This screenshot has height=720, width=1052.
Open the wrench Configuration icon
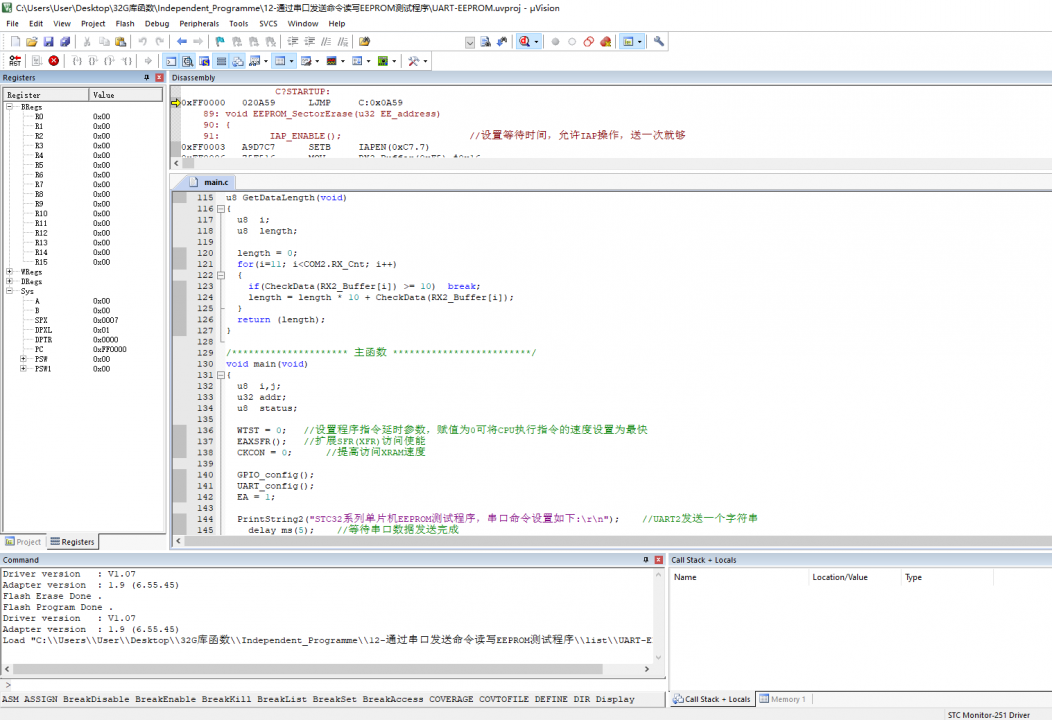point(659,42)
